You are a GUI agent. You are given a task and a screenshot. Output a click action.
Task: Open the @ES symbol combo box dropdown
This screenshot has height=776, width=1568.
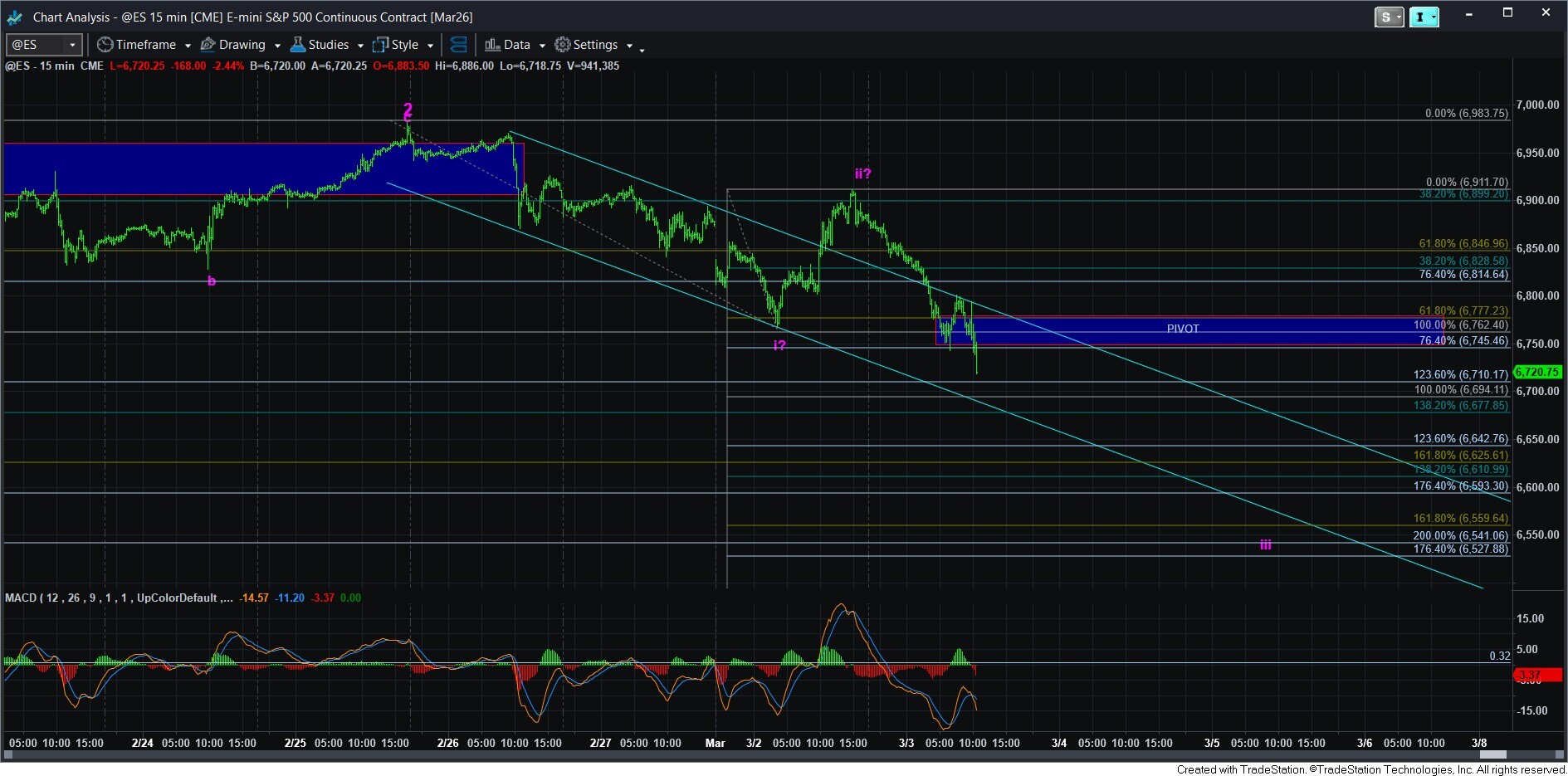(73, 45)
